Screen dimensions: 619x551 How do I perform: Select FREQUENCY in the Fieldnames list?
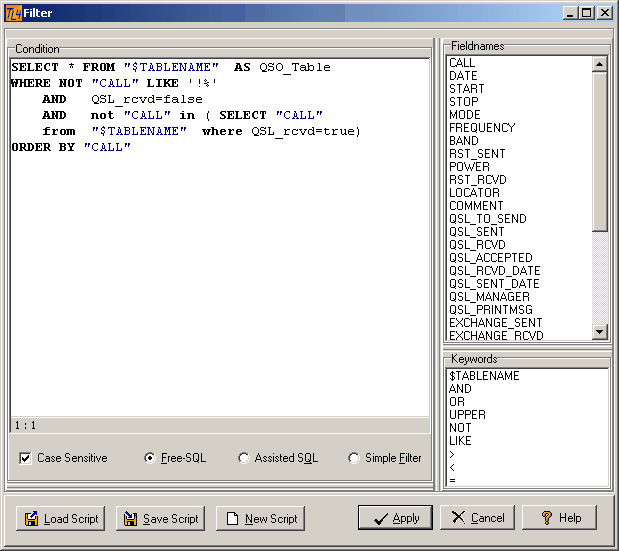[x=482, y=128]
